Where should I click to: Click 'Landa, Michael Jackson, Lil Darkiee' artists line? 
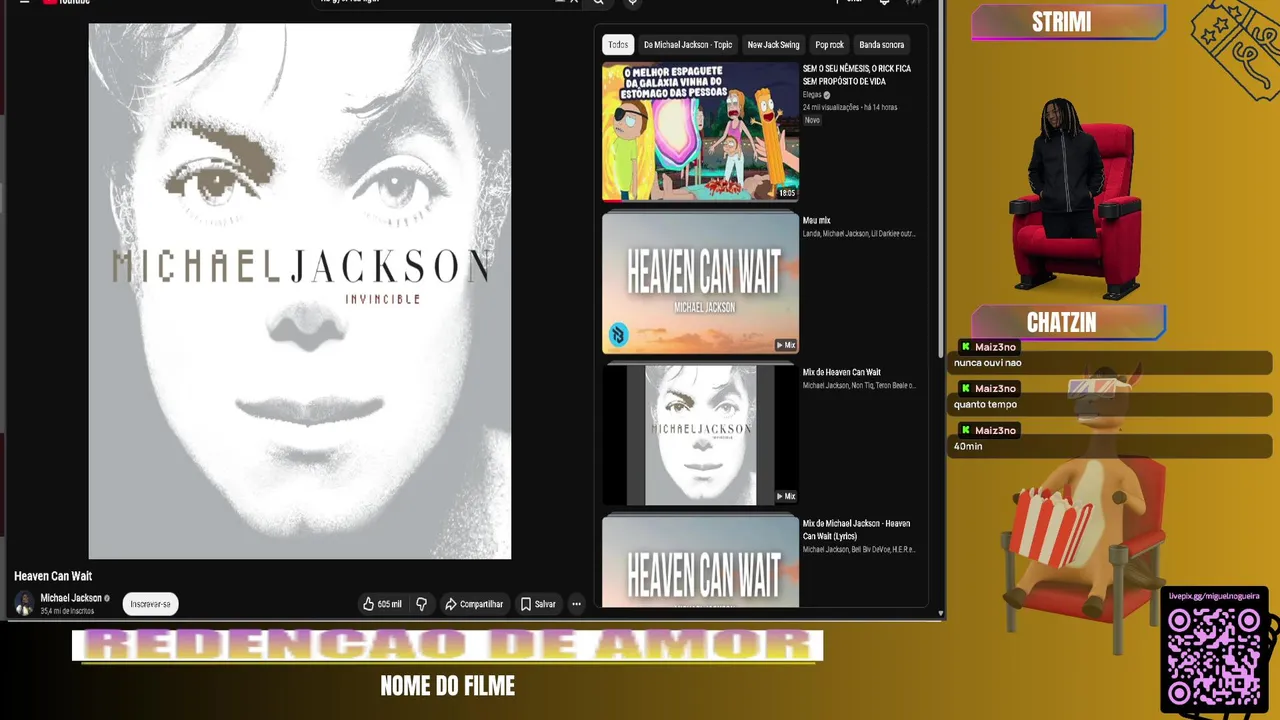[859, 234]
